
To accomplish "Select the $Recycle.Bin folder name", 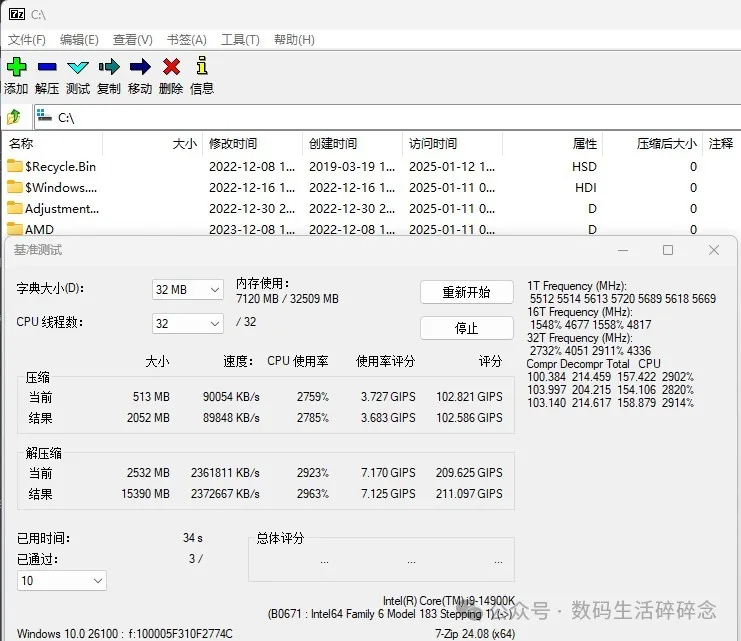I will pos(60,166).
